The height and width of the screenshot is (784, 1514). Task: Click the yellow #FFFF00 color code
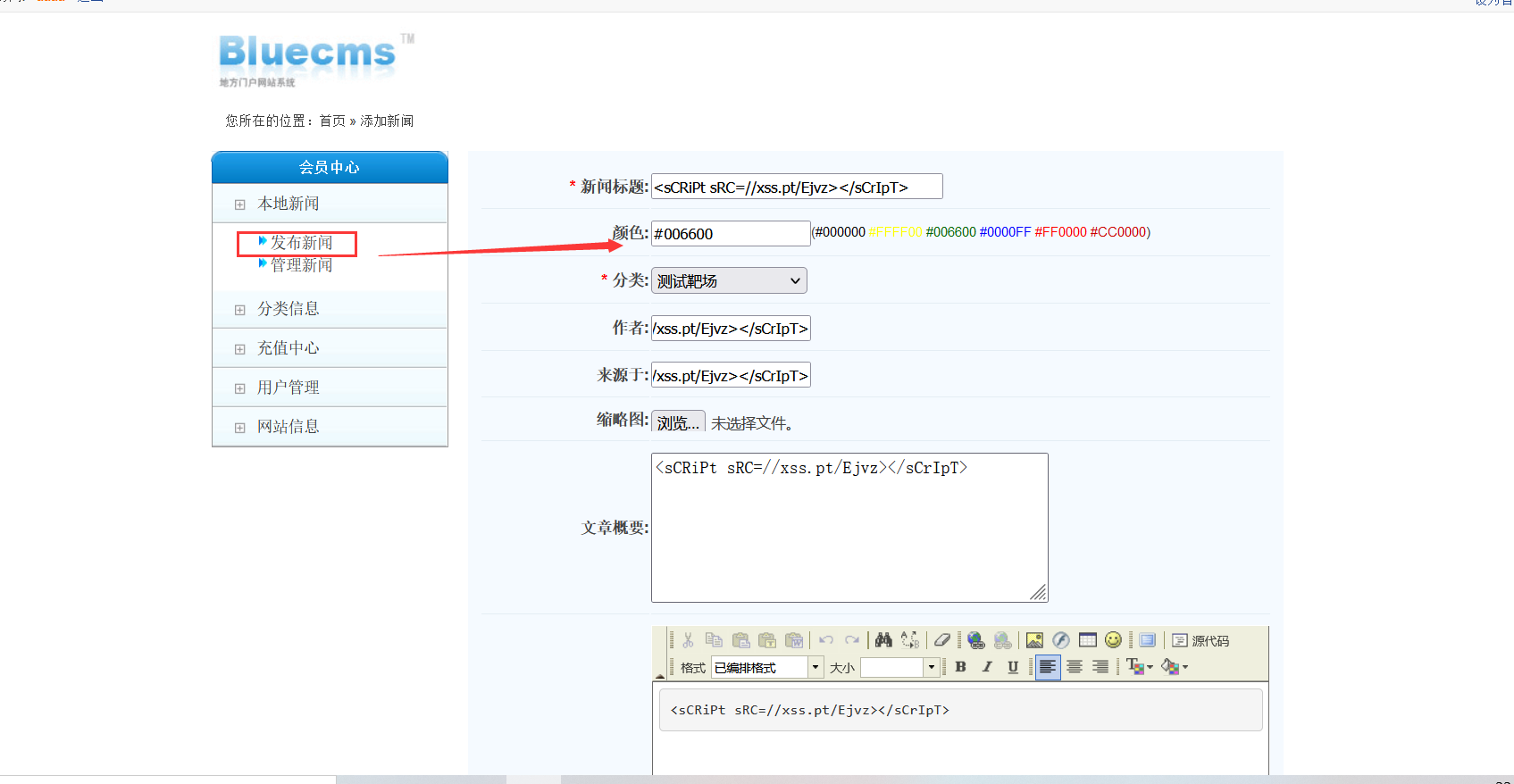click(x=895, y=232)
